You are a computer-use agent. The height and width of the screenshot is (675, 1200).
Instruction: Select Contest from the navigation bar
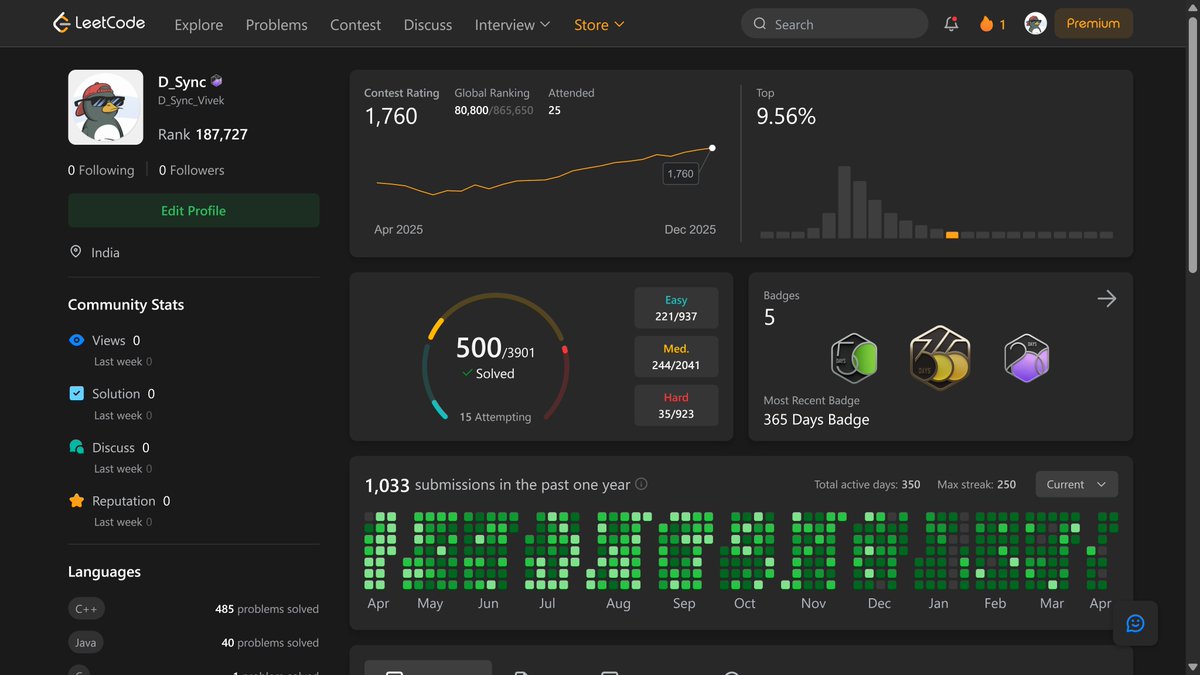[355, 24]
